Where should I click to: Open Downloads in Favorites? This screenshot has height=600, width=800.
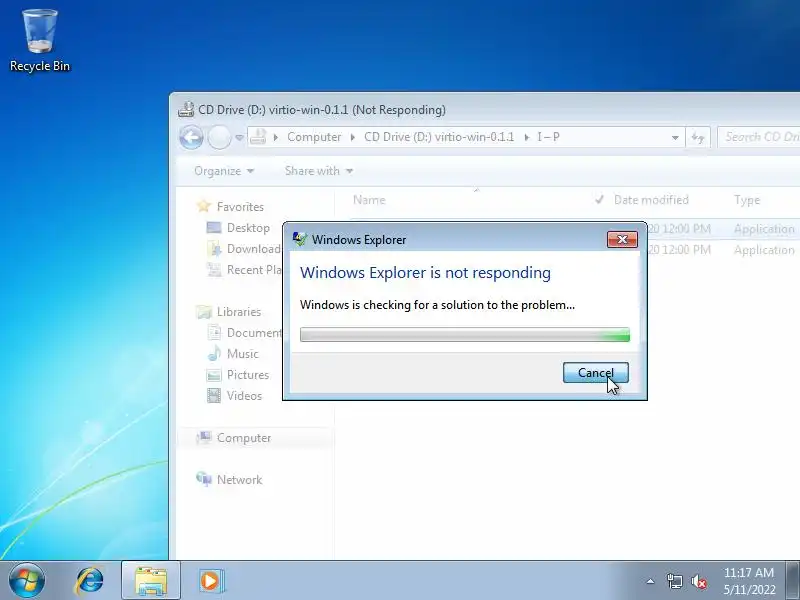(254, 248)
